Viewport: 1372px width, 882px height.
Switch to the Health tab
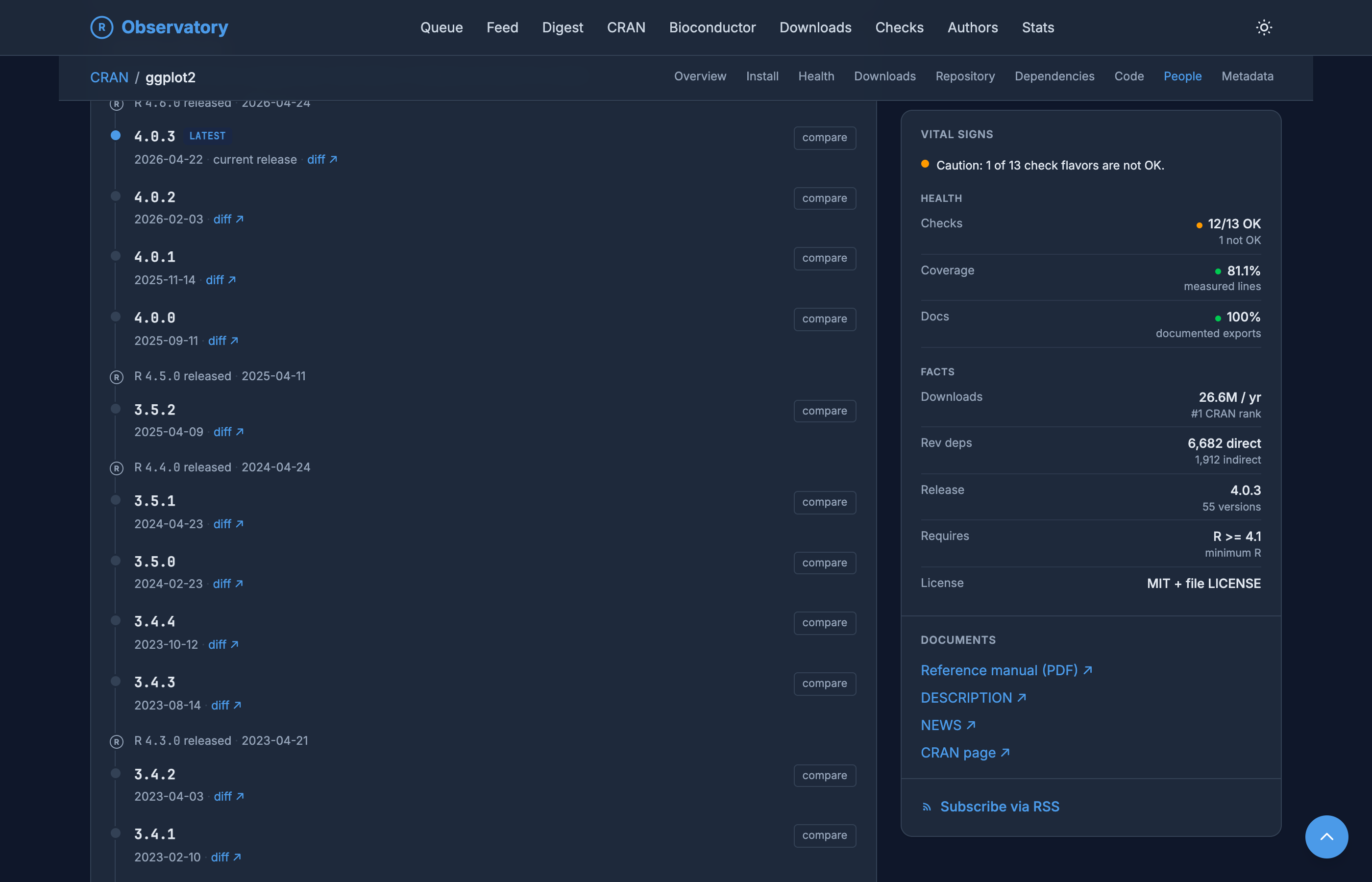[x=816, y=76]
